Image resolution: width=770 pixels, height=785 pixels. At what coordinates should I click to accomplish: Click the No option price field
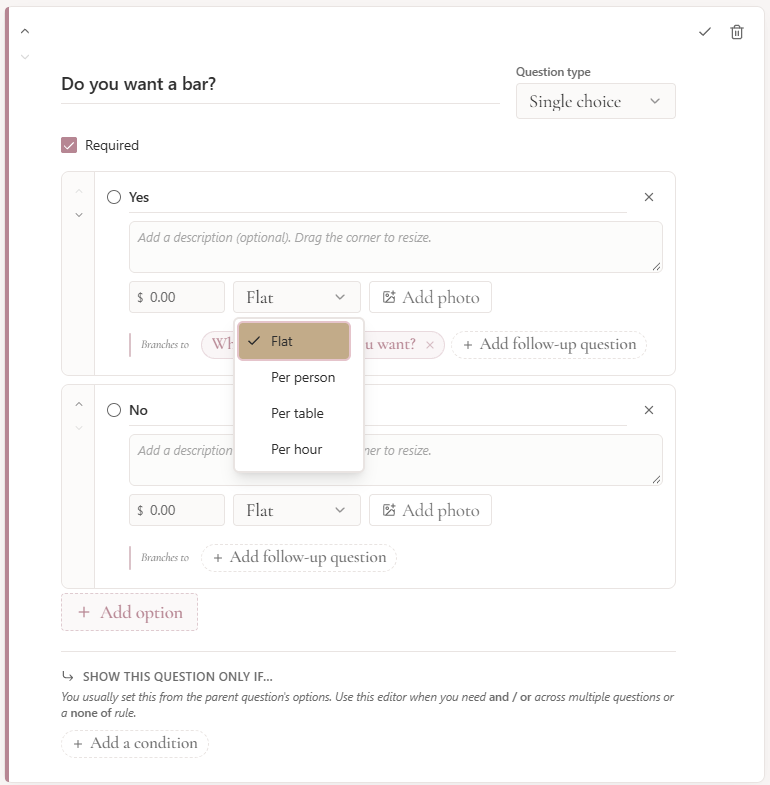click(177, 510)
